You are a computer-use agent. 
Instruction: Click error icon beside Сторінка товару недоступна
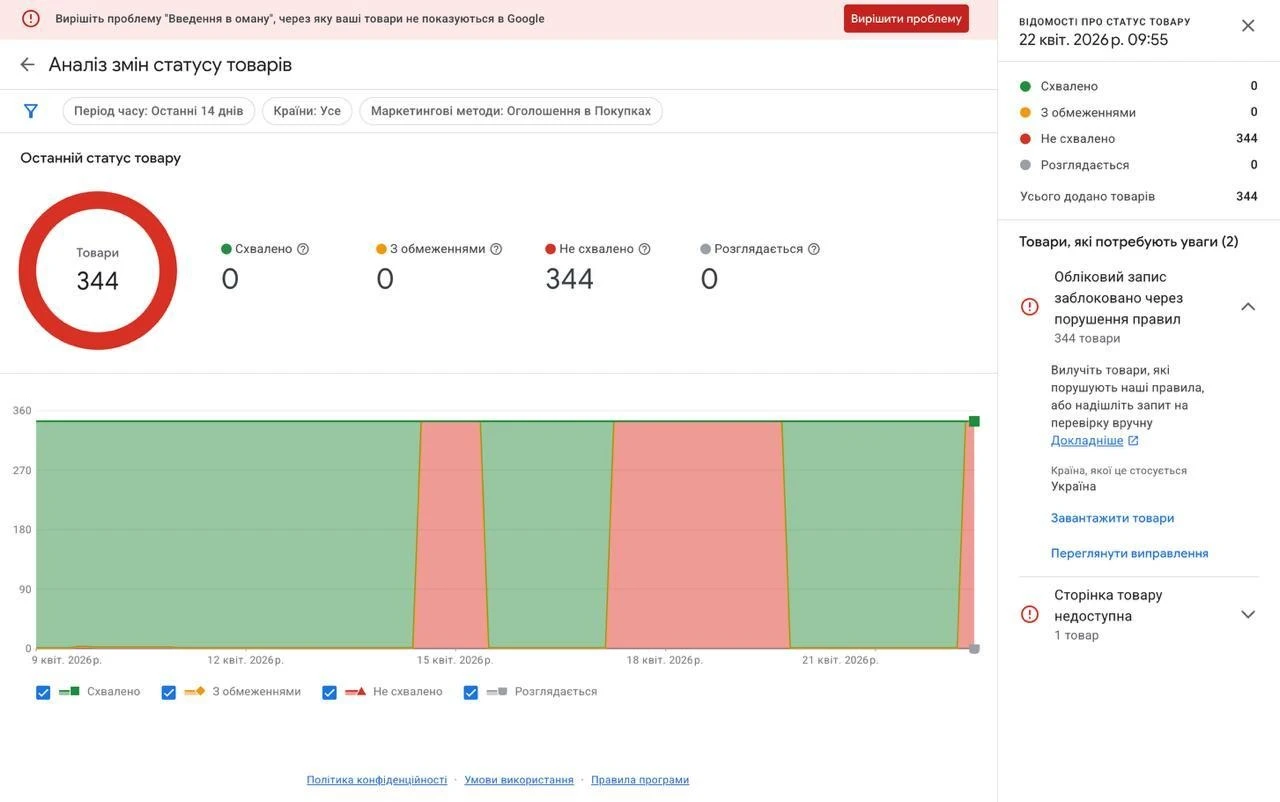tap(1030, 614)
